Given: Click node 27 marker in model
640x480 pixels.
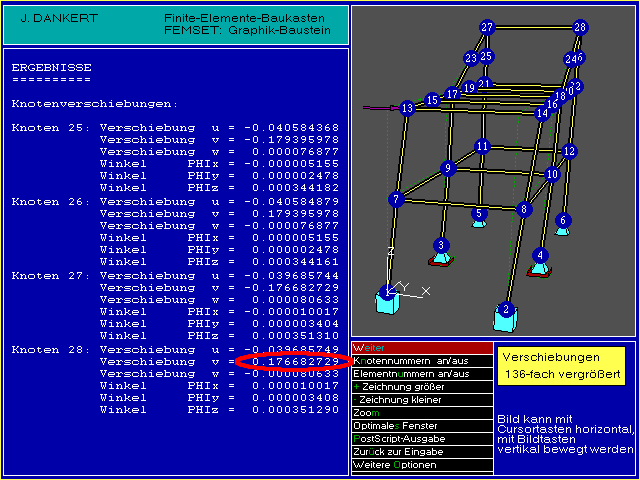Looking at the screenshot, I should coord(487,27).
